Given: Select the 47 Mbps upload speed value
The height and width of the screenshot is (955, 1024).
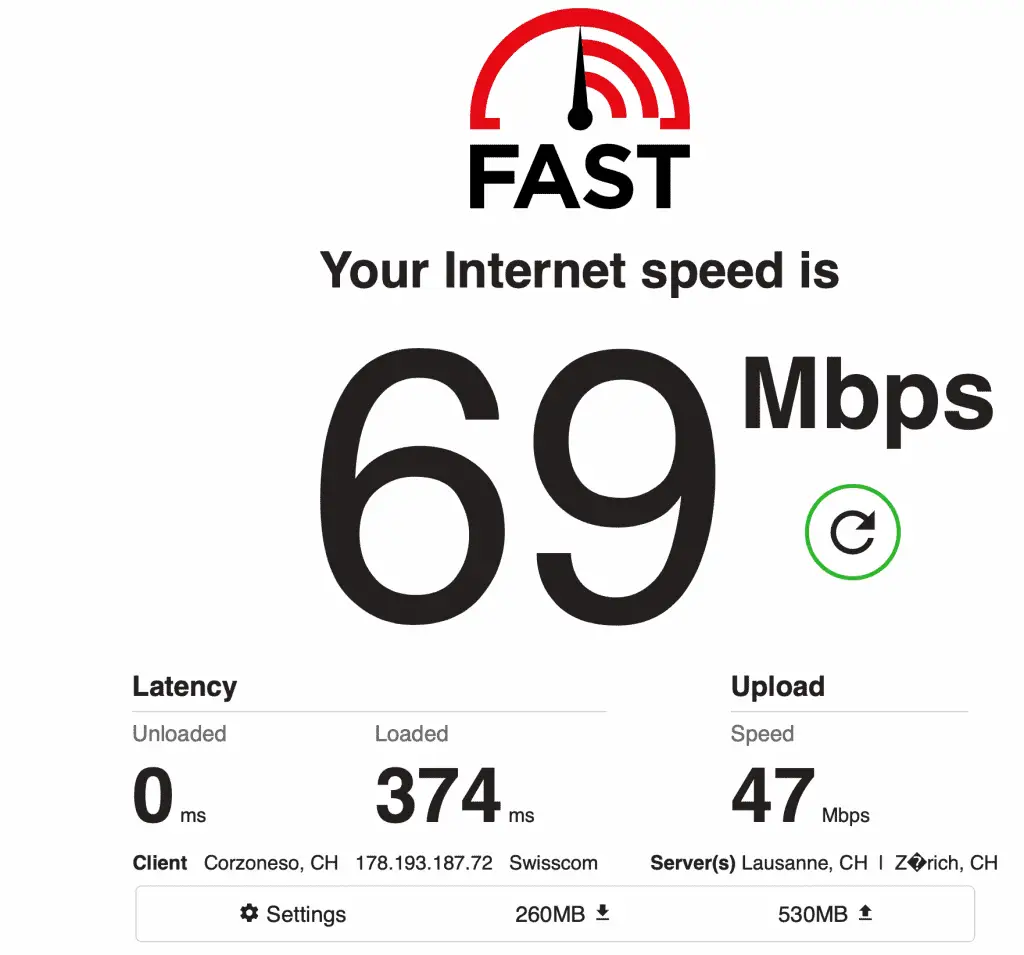Looking at the screenshot, I should click(801, 796).
